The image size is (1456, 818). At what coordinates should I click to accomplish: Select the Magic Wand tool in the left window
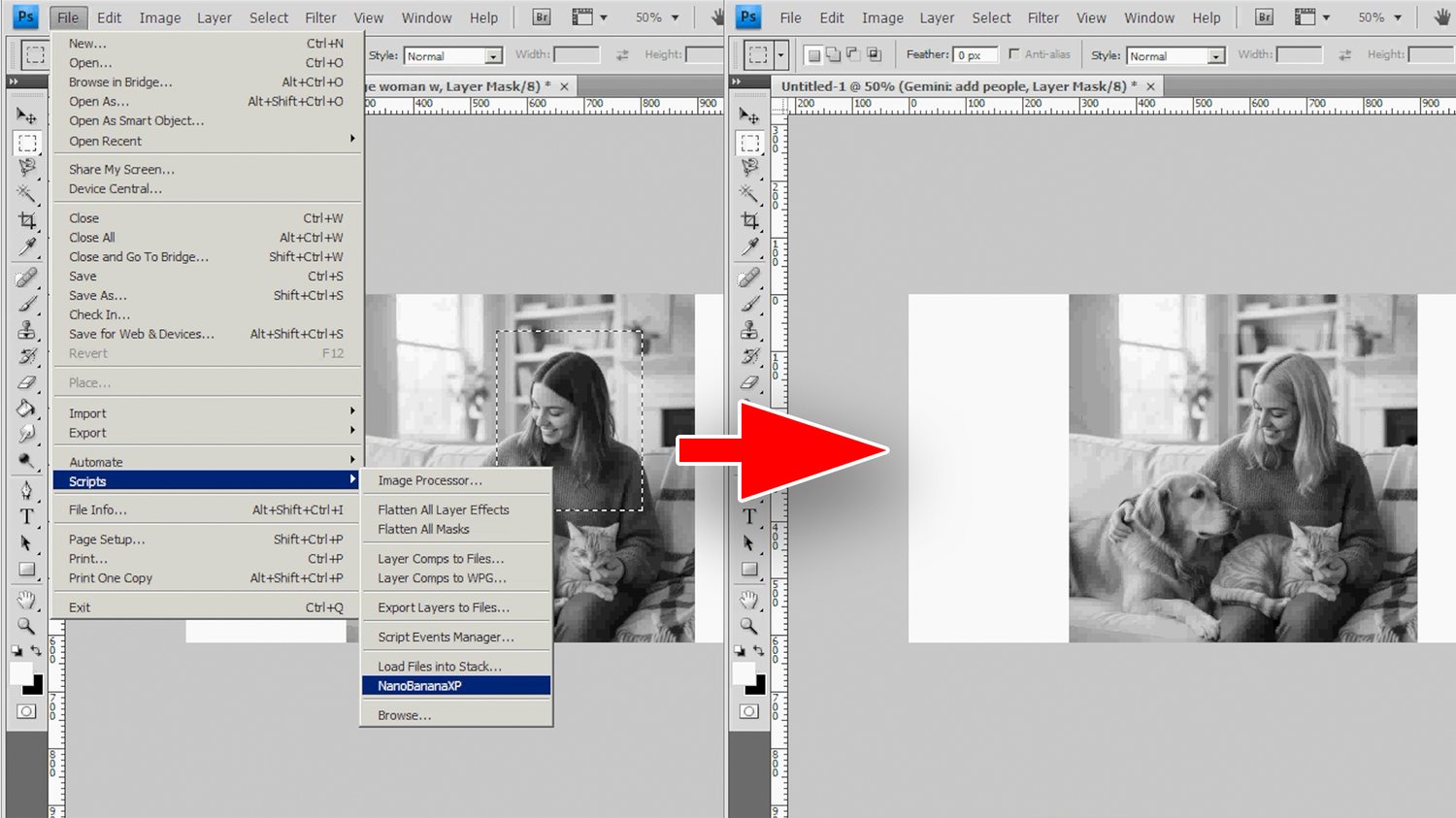(x=26, y=194)
